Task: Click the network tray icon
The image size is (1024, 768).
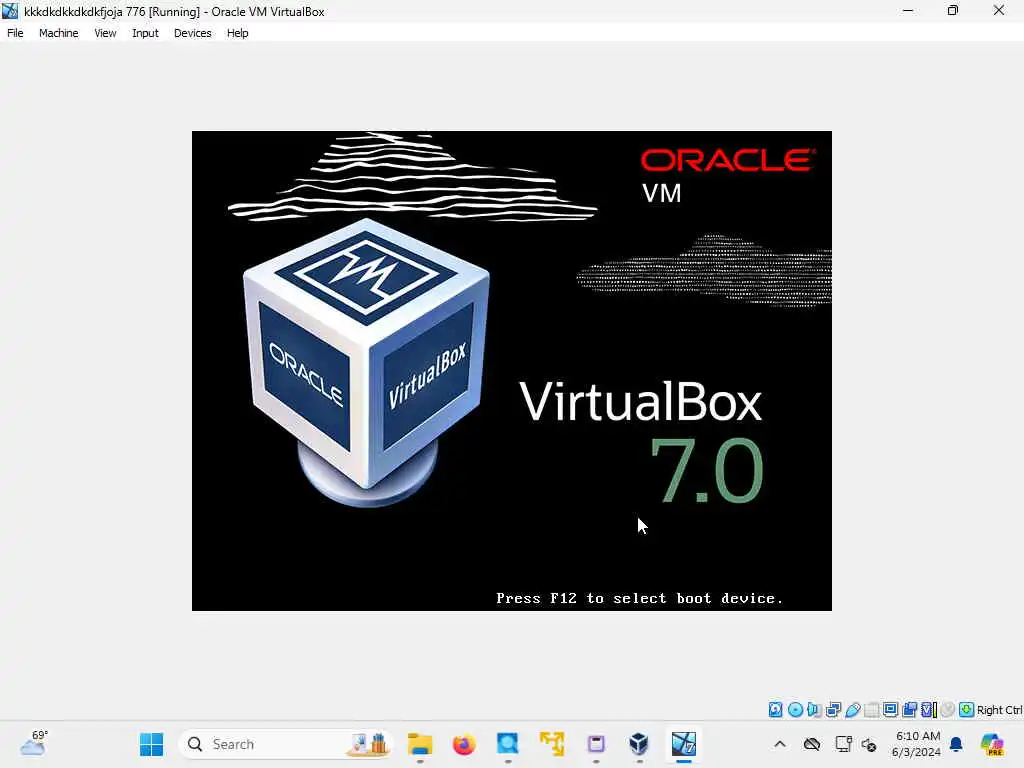Action: point(843,744)
